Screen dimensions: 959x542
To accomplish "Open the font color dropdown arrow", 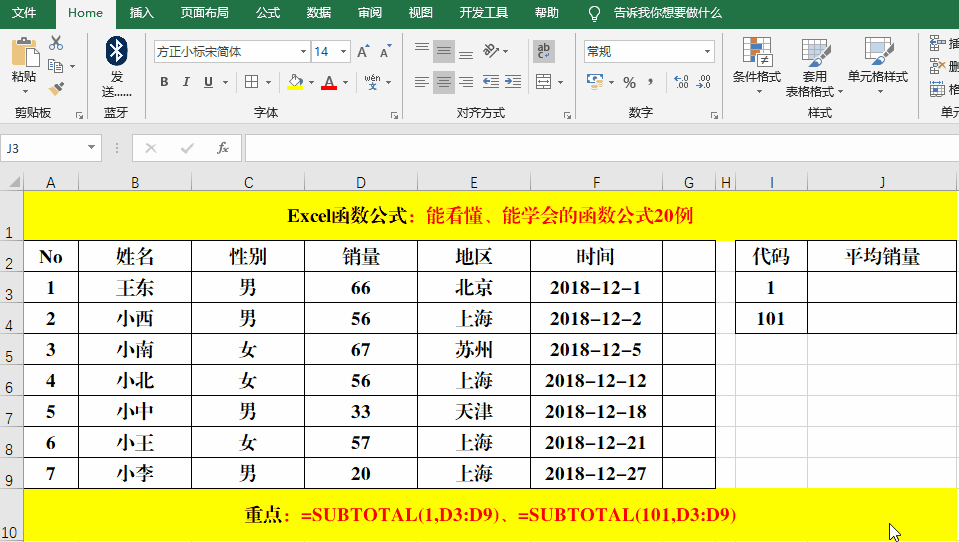I will pyautogui.click(x=346, y=82).
